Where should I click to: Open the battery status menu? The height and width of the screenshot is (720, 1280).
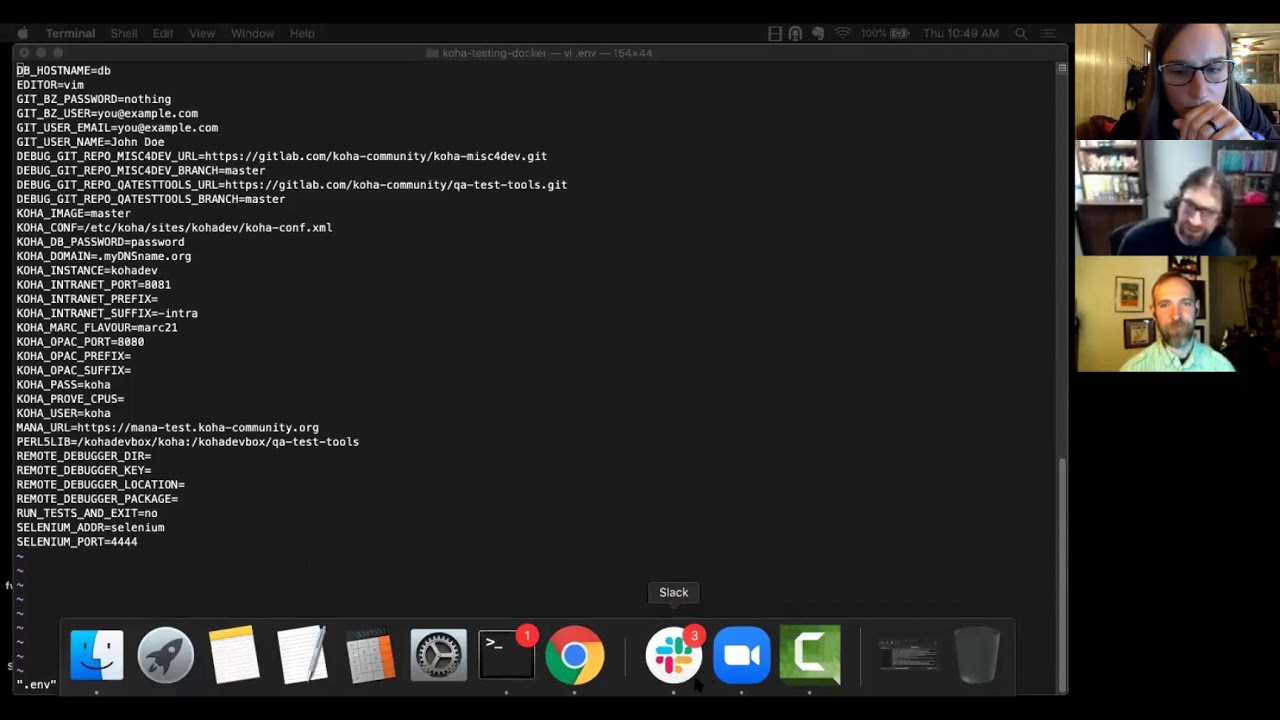[x=885, y=33]
